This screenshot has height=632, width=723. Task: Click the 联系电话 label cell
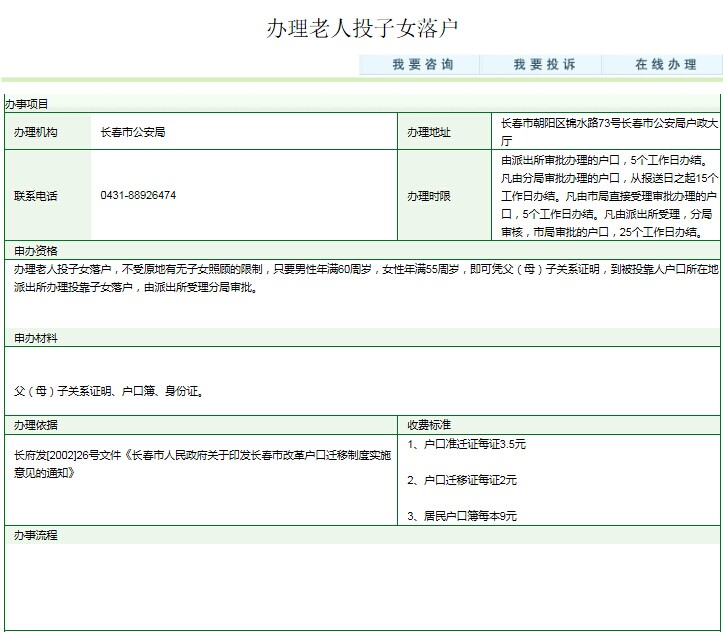(x=48, y=195)
